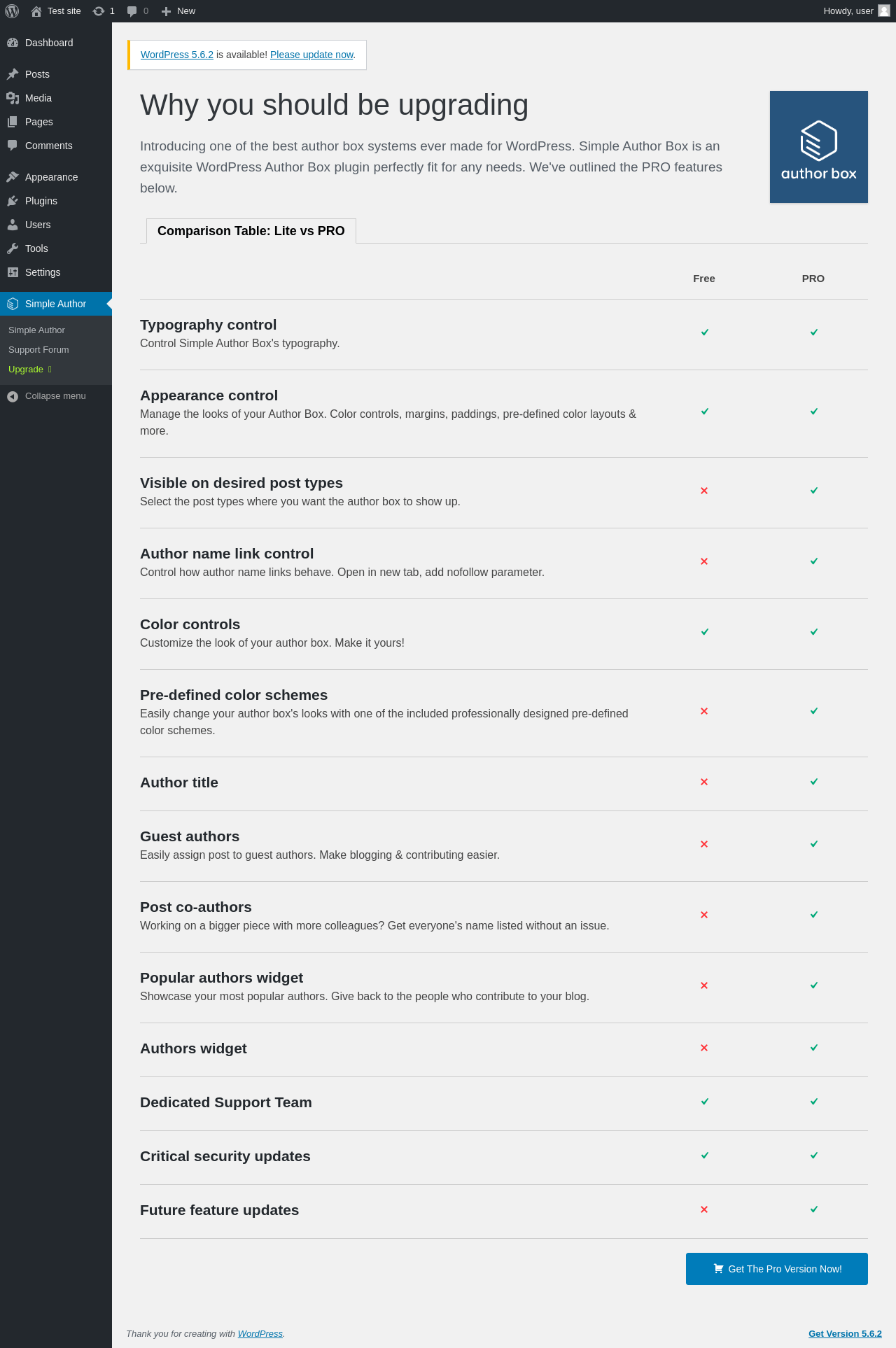Click the Plugins plug icon
The width and height of the screenshot is (896, 1348).
coord(13,201)
